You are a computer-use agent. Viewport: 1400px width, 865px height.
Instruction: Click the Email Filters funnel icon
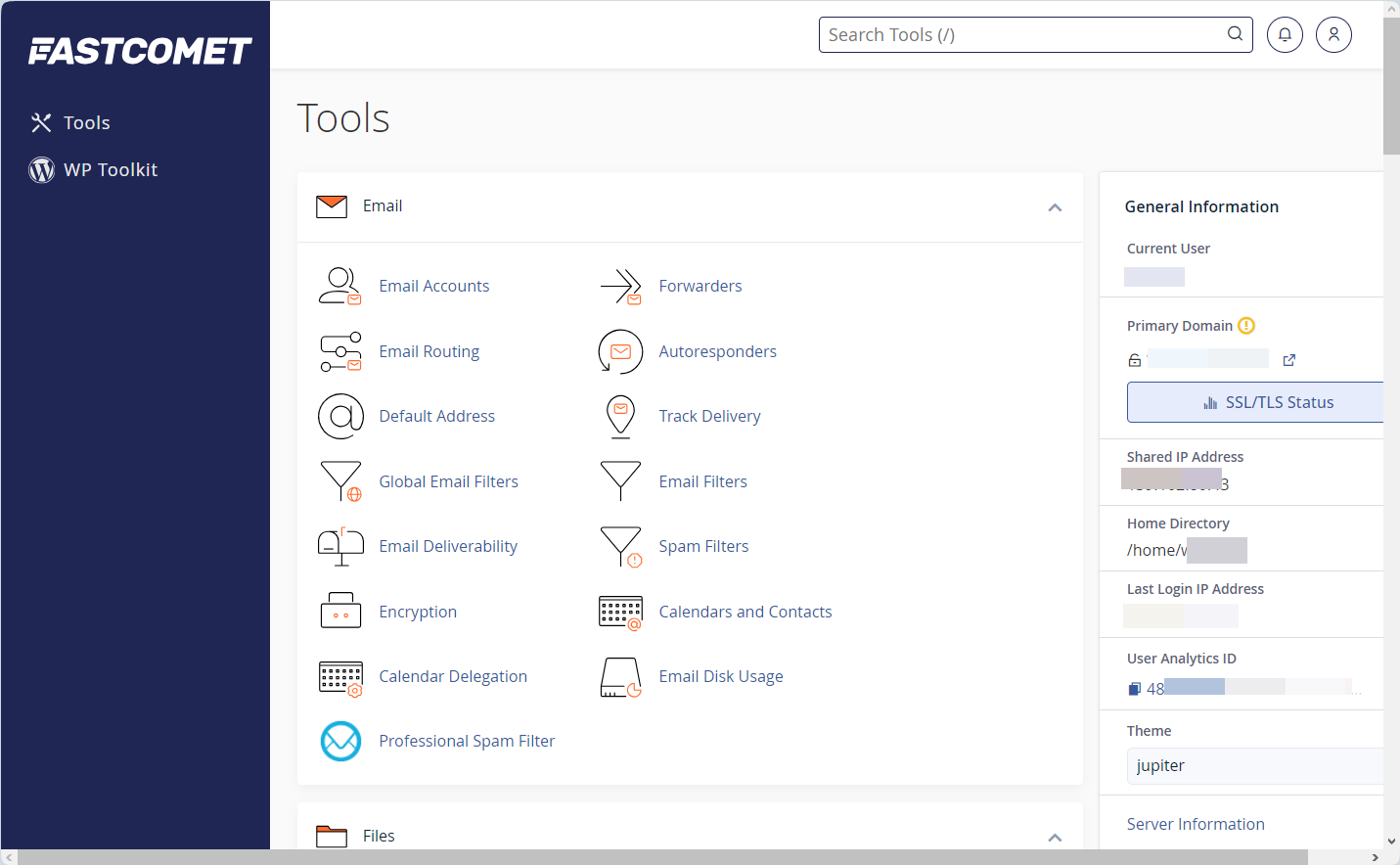(620, 481)
